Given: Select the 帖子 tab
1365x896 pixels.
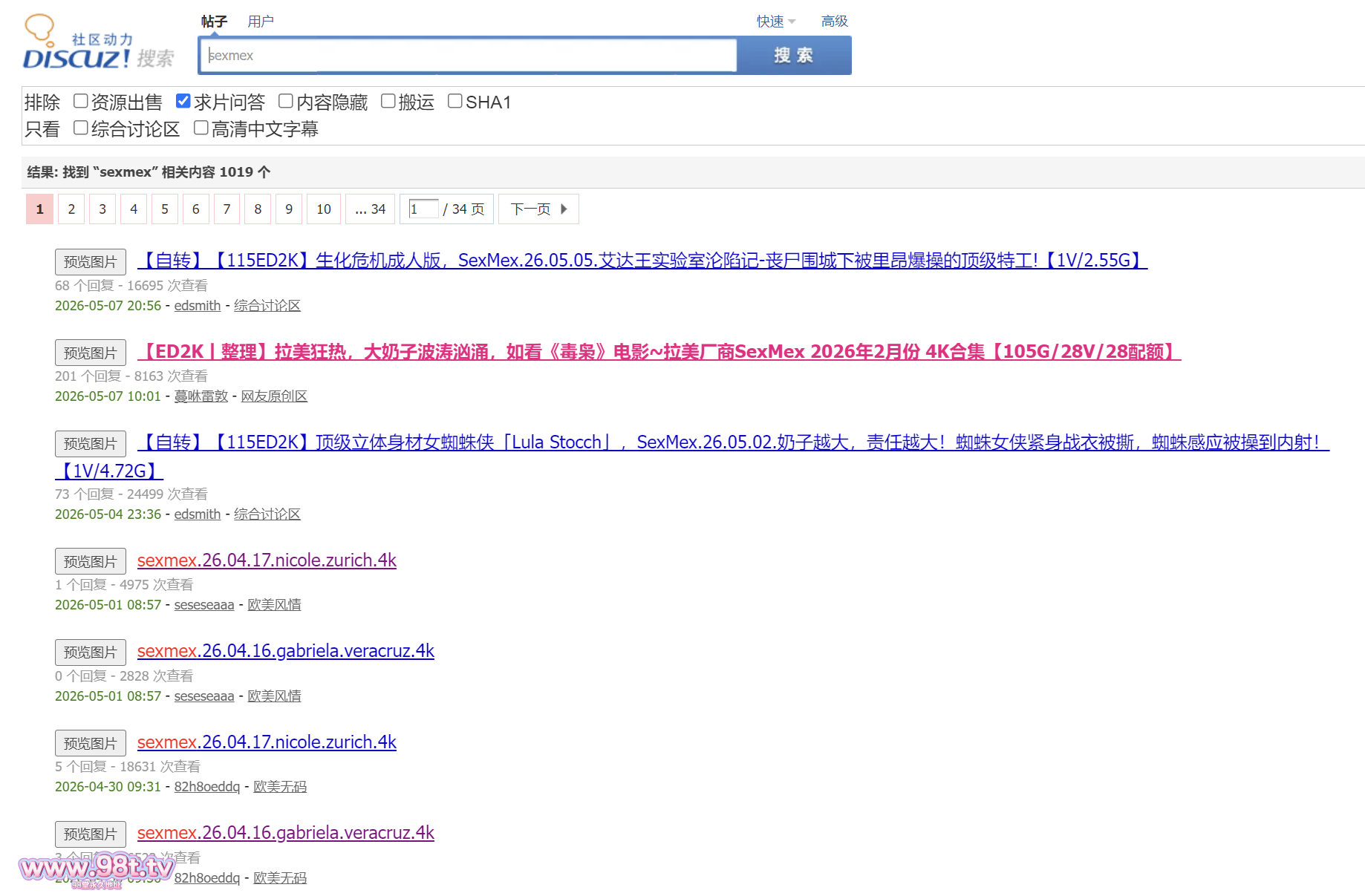Looking at the screenshot, I should 214,22.
